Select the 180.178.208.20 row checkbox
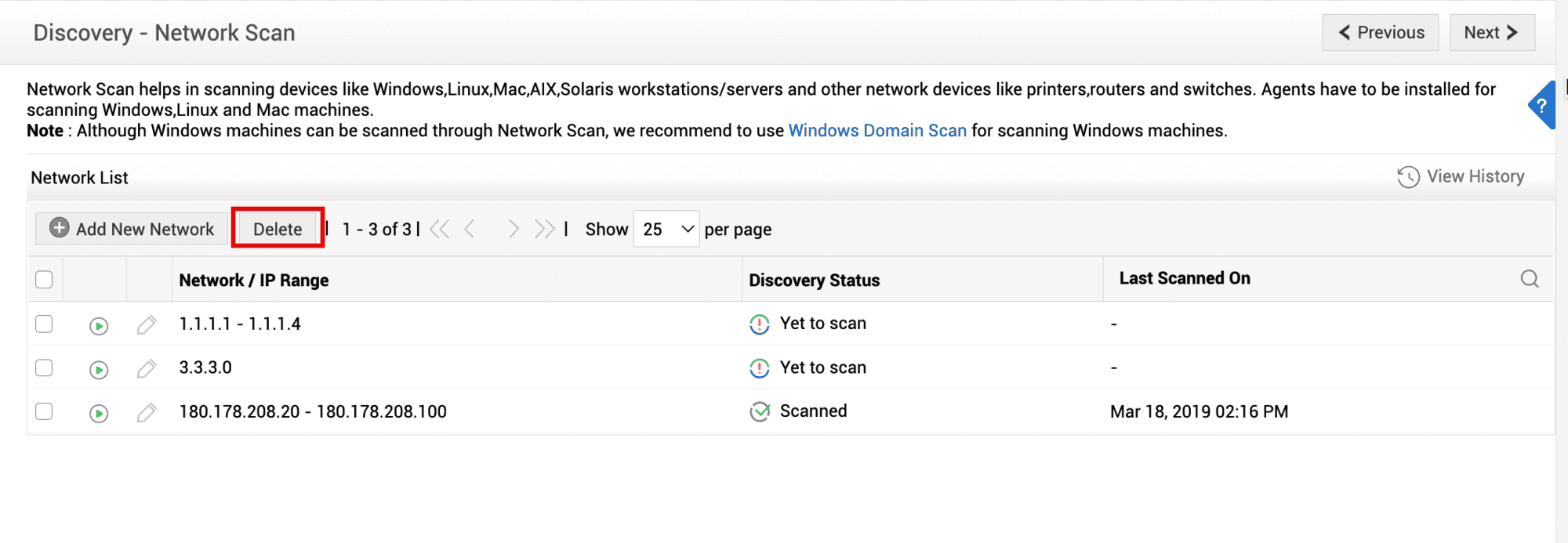The image size is (1568, 543). [x=44, y=412]
